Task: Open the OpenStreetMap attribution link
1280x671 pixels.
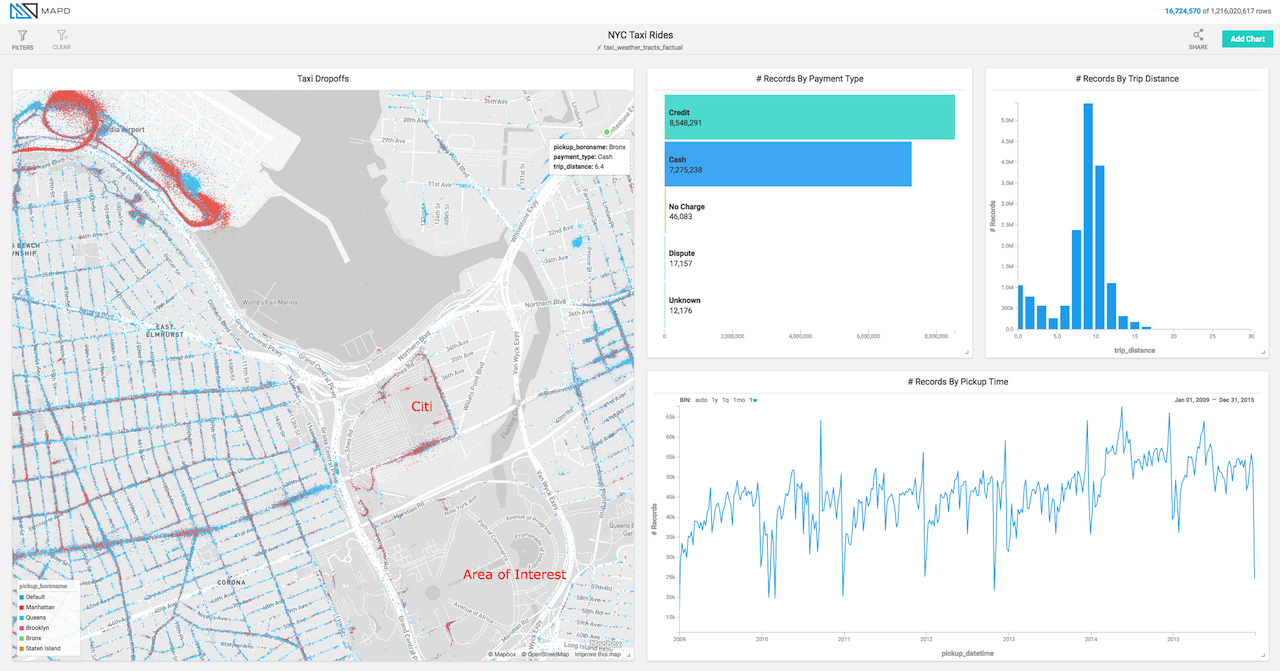Action: (546, 655)
